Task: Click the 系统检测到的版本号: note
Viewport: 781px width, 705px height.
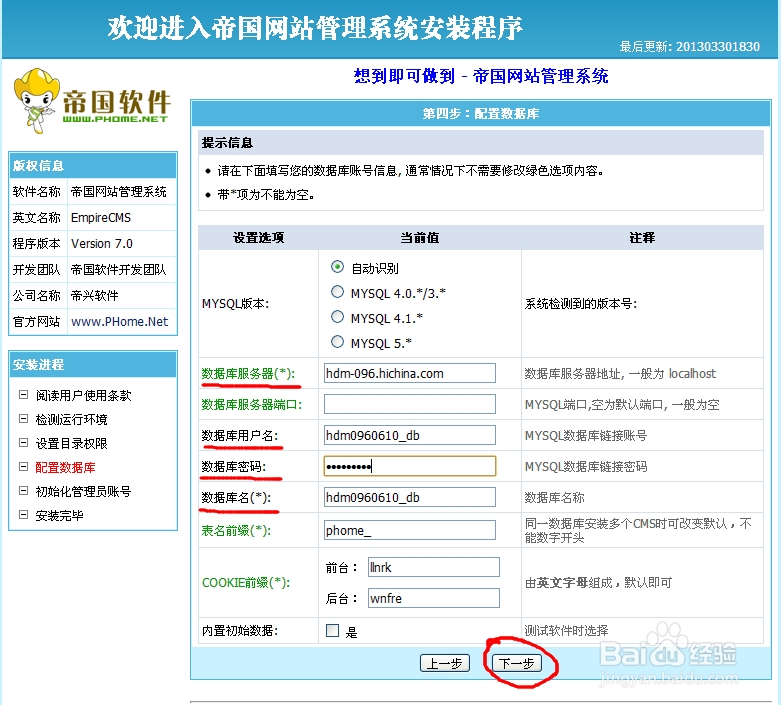Action: [x=581, y=303]
